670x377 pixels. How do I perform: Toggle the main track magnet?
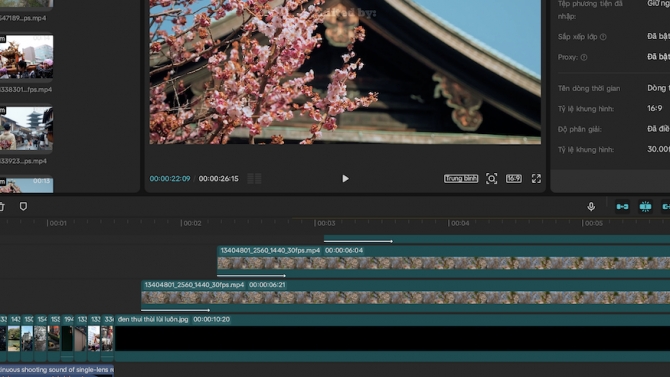click(x=622, y=206)
